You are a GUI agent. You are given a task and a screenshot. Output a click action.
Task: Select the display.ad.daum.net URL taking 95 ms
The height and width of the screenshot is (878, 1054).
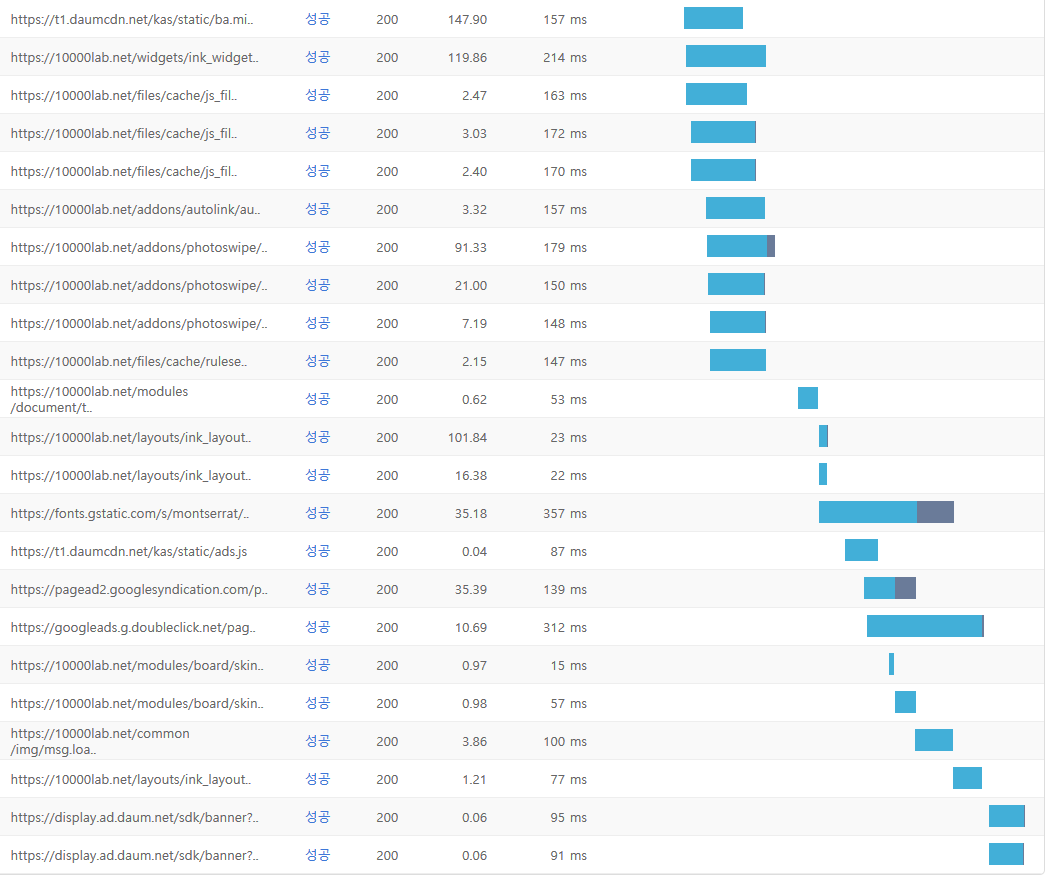(134, 817)
